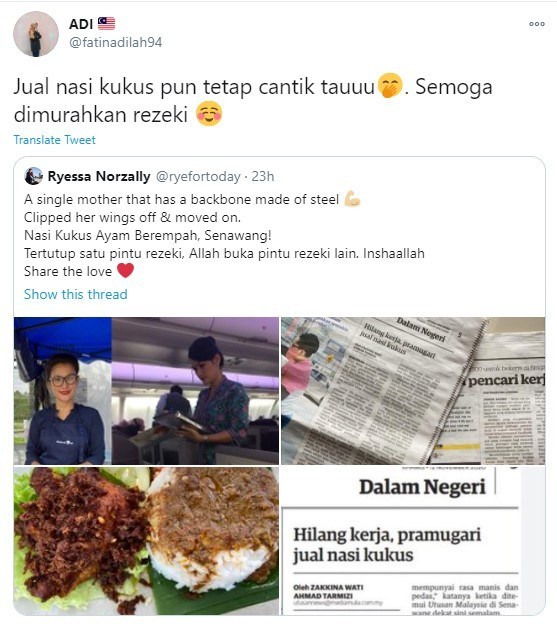Click the blushing smile emoji after rezeki
This screenshot has width=557, height=627.
pyautogui.click(x=209, y=114)
